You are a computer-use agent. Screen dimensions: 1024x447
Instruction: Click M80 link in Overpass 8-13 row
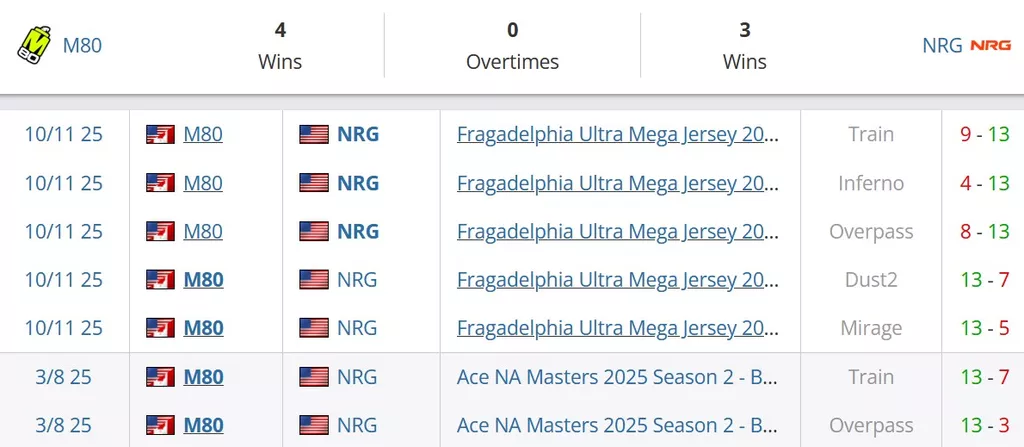tap(203, 231)
